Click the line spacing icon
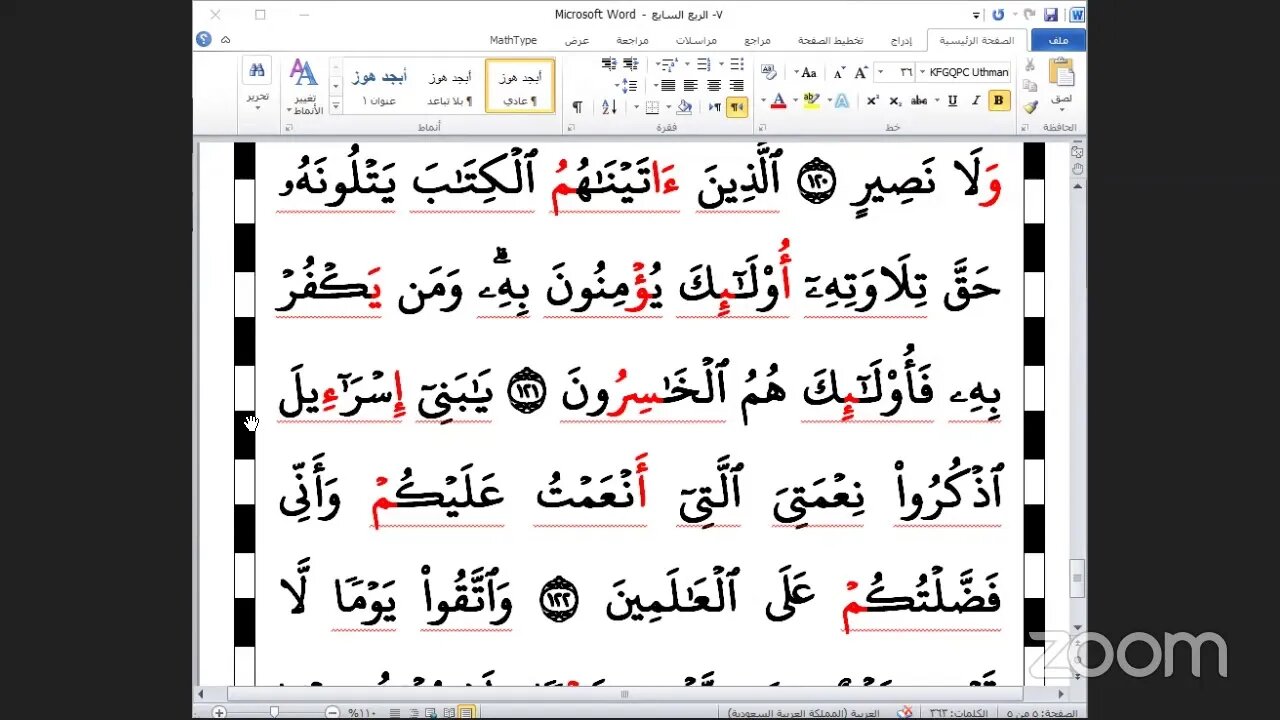The image size is (1280, 720). coord(629,85)
